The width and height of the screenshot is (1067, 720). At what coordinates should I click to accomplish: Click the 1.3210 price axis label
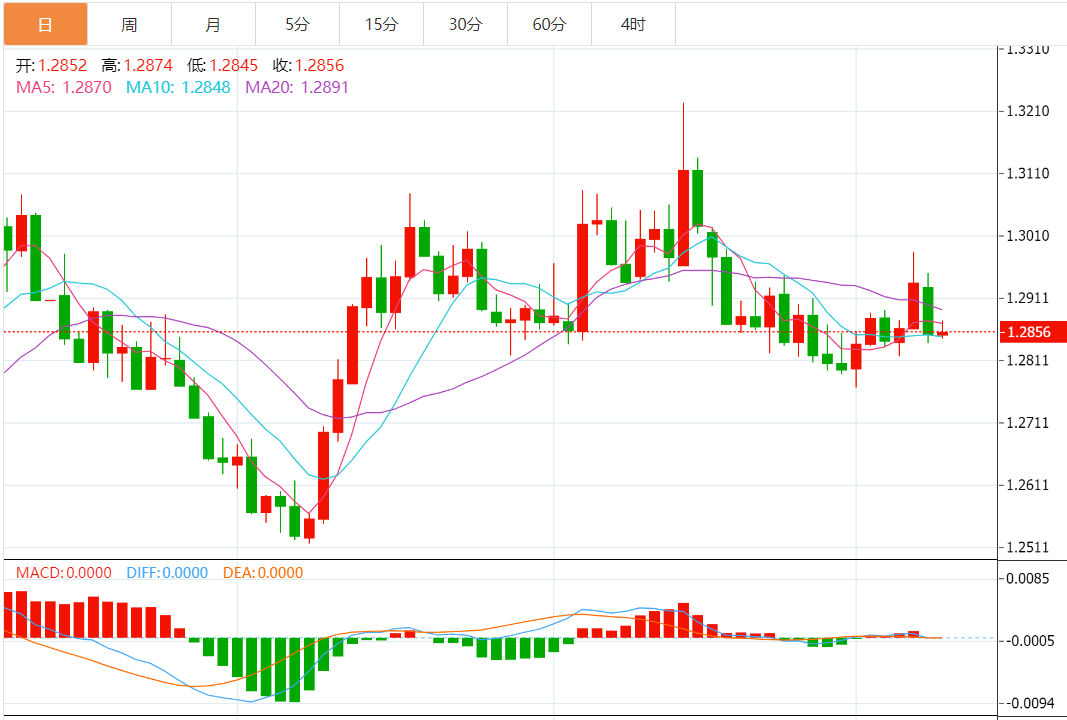tap(1028, 111)
